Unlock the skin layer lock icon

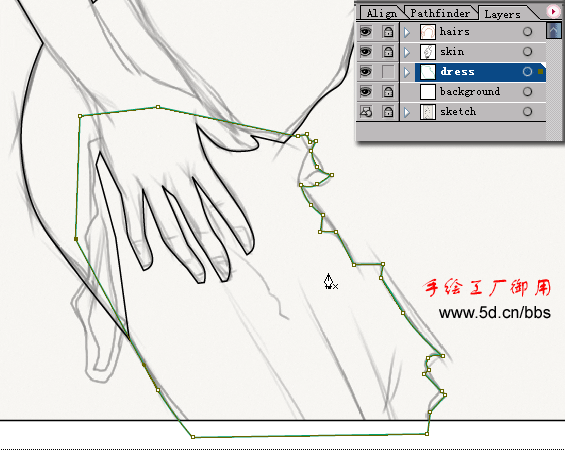coord(388,52)
